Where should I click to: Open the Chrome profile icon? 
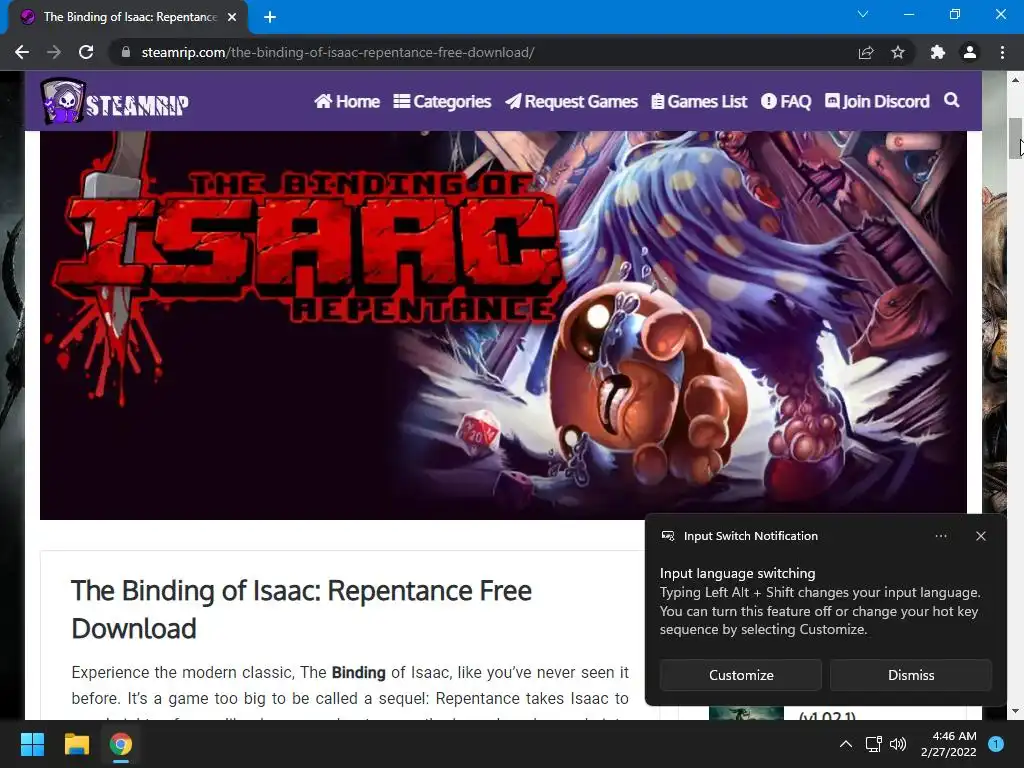click(970, 52)
